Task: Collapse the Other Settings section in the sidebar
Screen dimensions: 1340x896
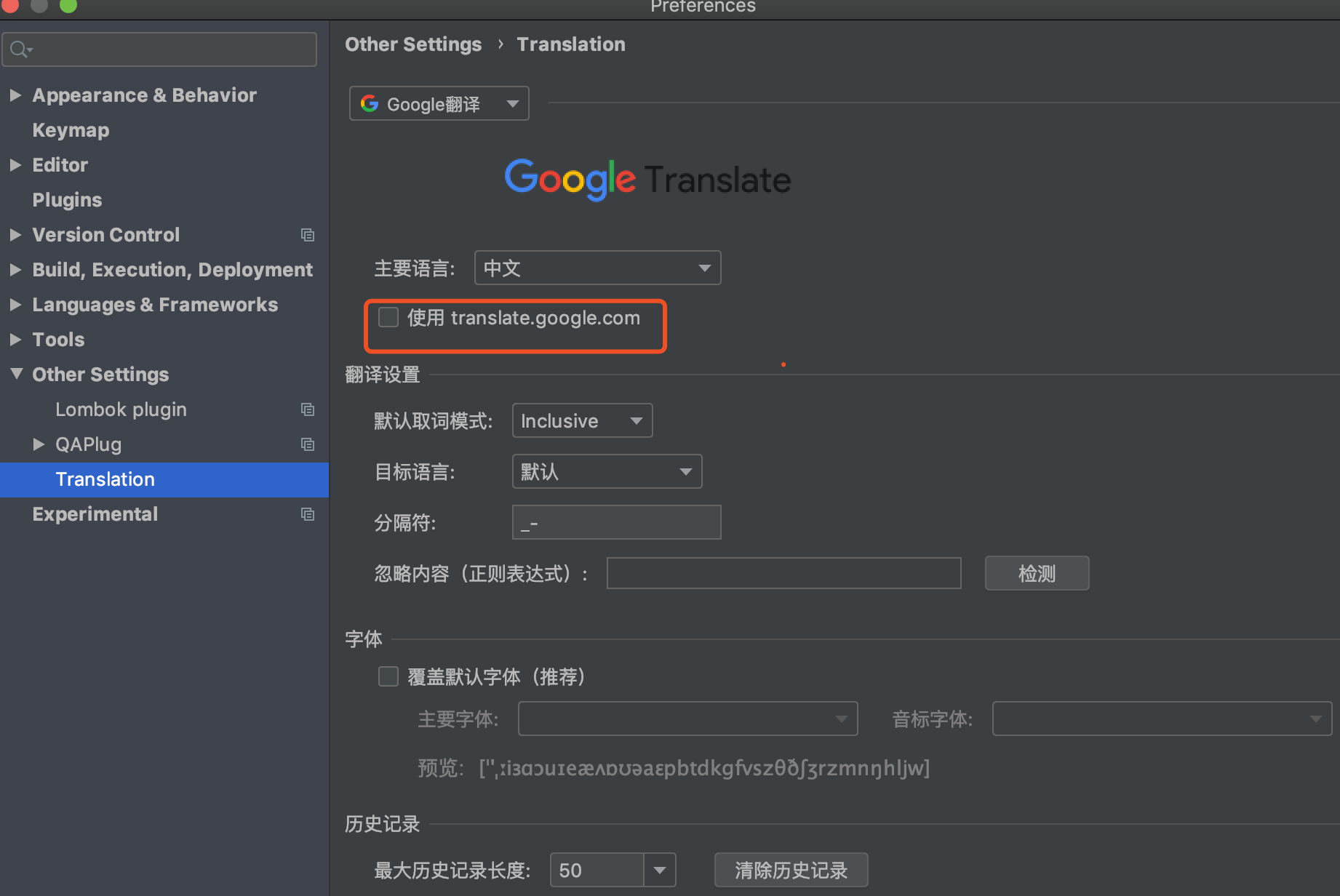Action: point(16,374)
